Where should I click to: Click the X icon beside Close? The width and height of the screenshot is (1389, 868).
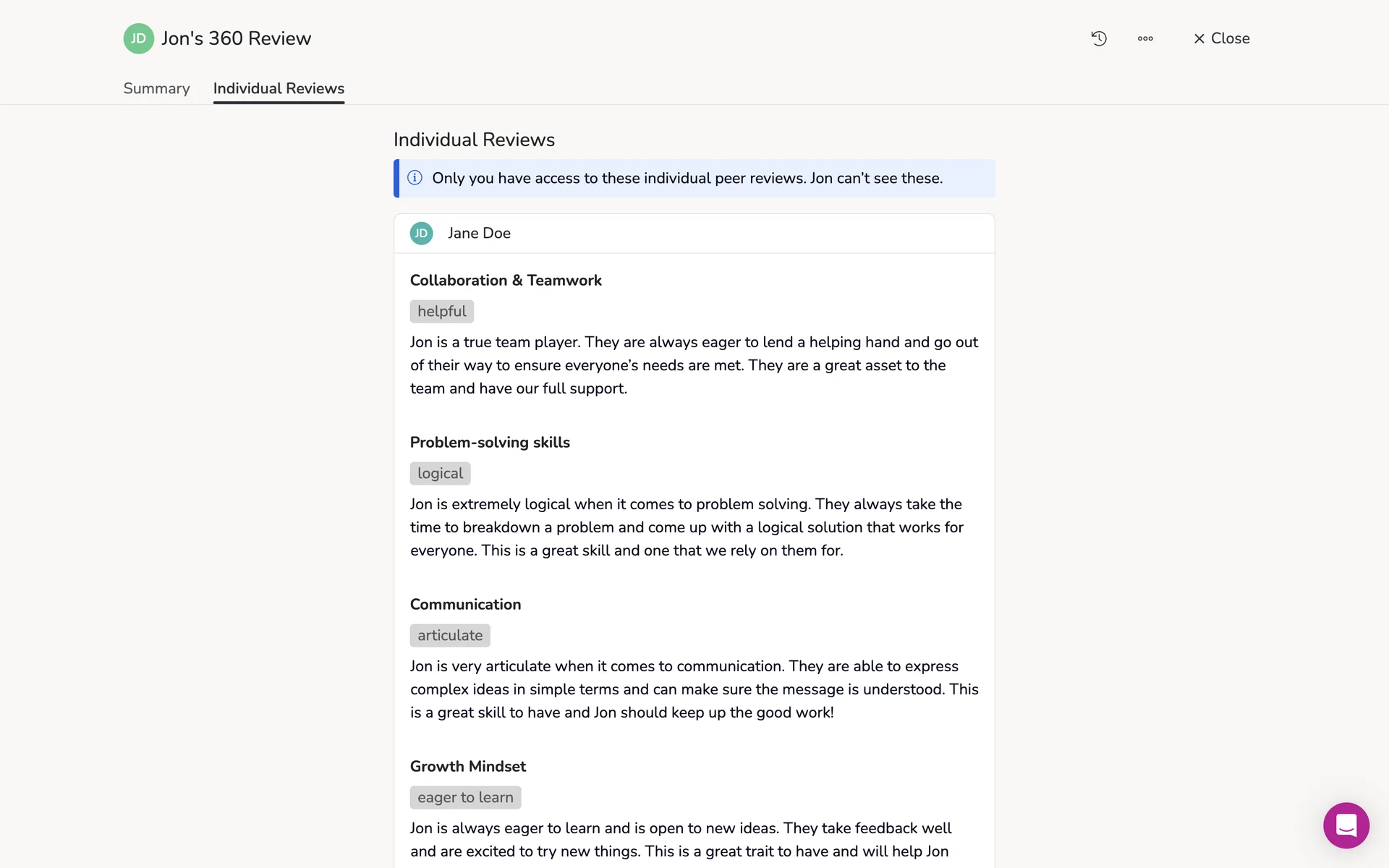(x=1199, y=38)
